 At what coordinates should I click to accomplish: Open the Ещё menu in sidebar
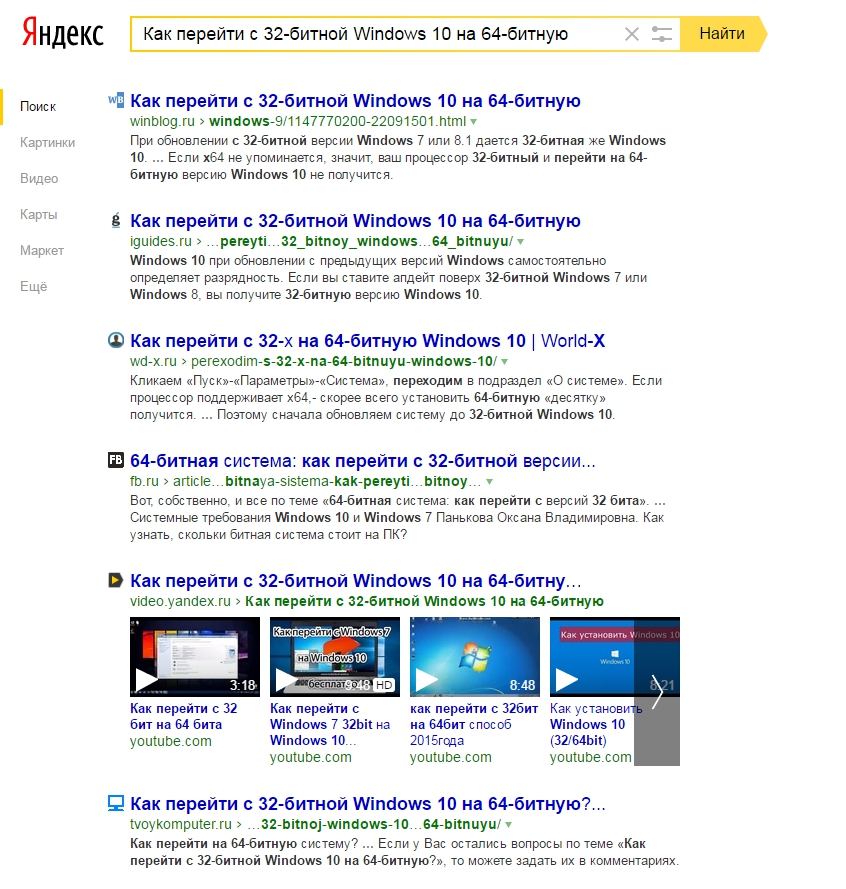pos(33,286)
